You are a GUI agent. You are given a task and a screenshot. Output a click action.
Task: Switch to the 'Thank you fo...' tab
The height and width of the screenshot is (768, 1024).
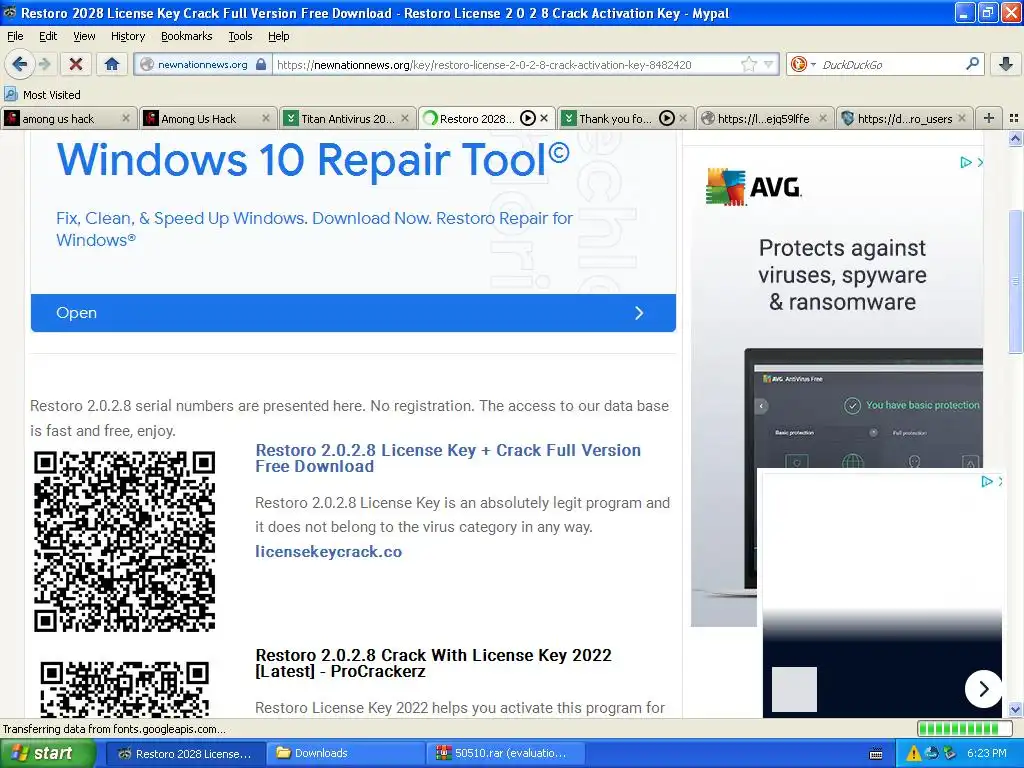(x=626, y=118)
